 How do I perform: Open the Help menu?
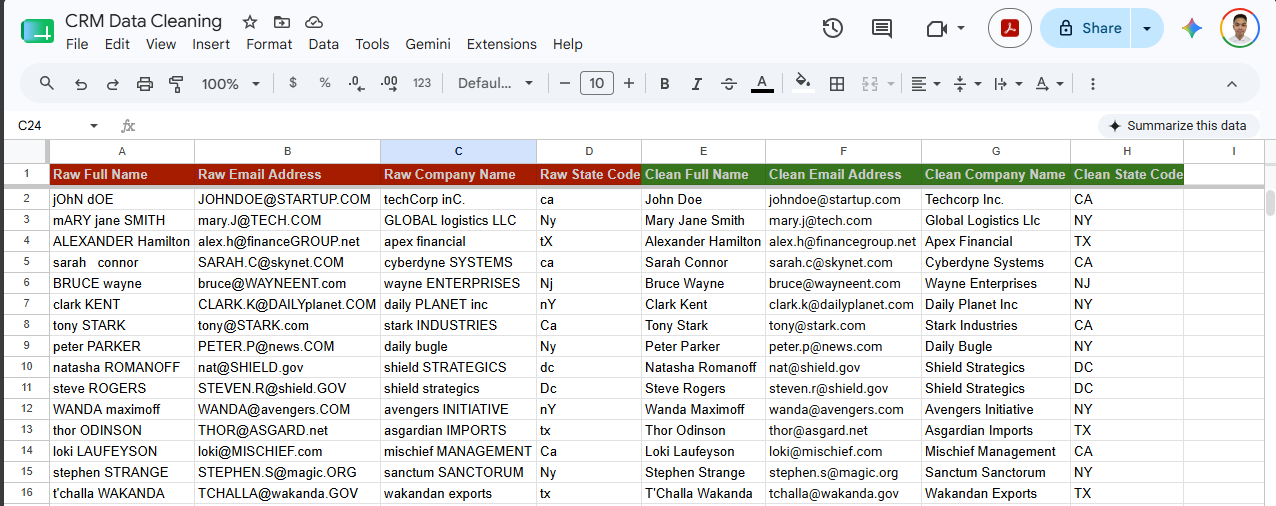click(x=567, y=44)
